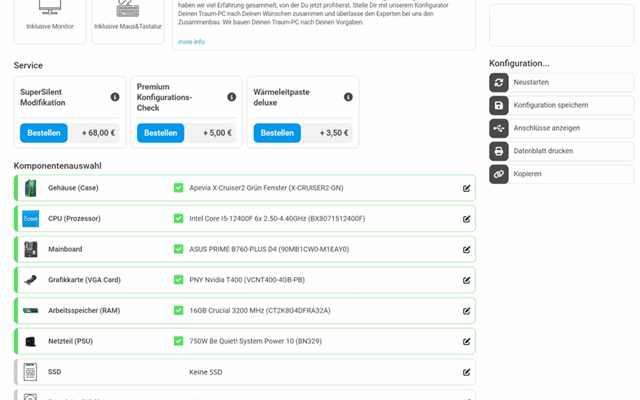Click the Kopieren label
Screen dimensions: 640x400
coord(527,173)
